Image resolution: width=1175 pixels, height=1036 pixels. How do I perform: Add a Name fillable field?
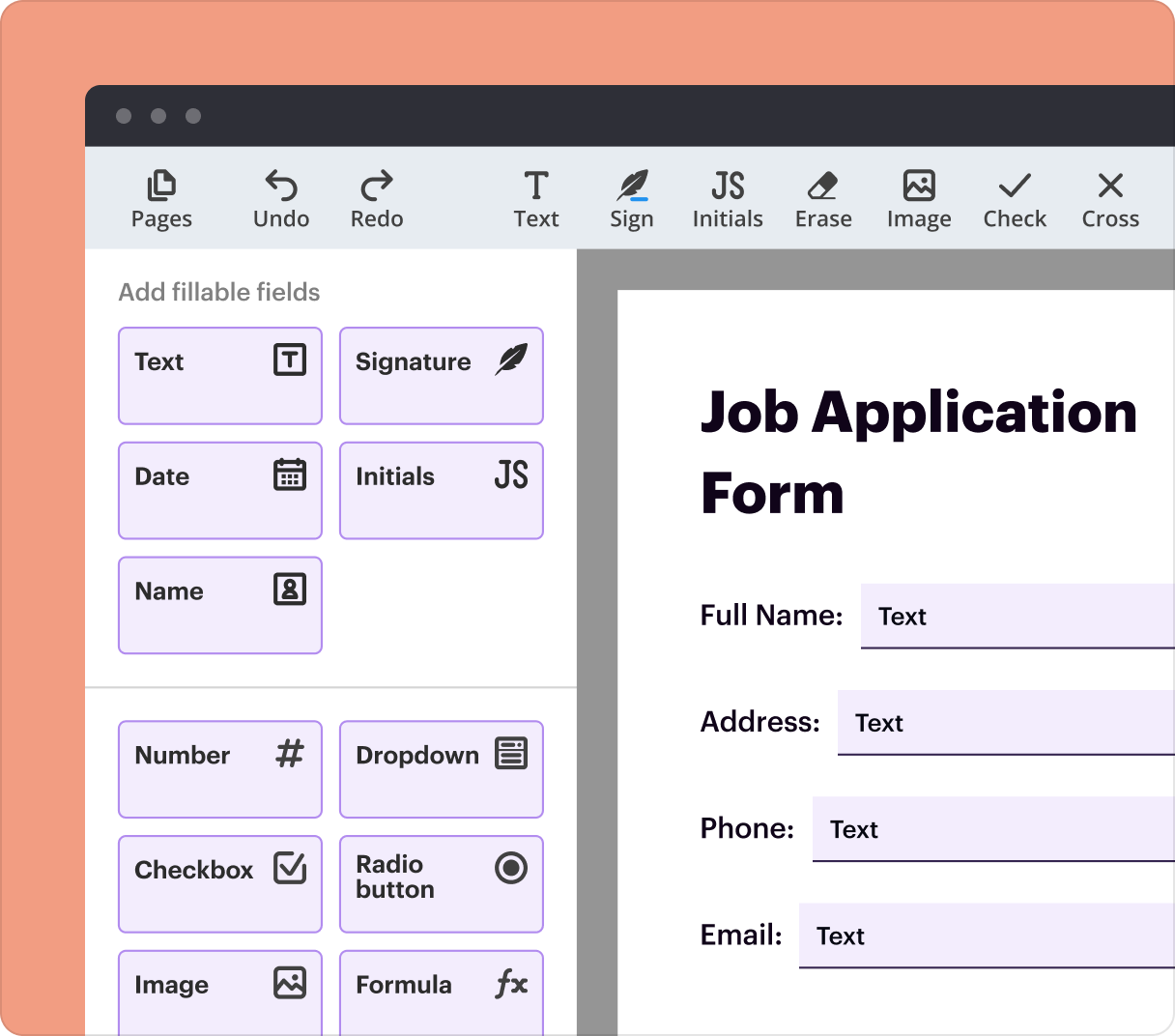click(x=219, y=605)
